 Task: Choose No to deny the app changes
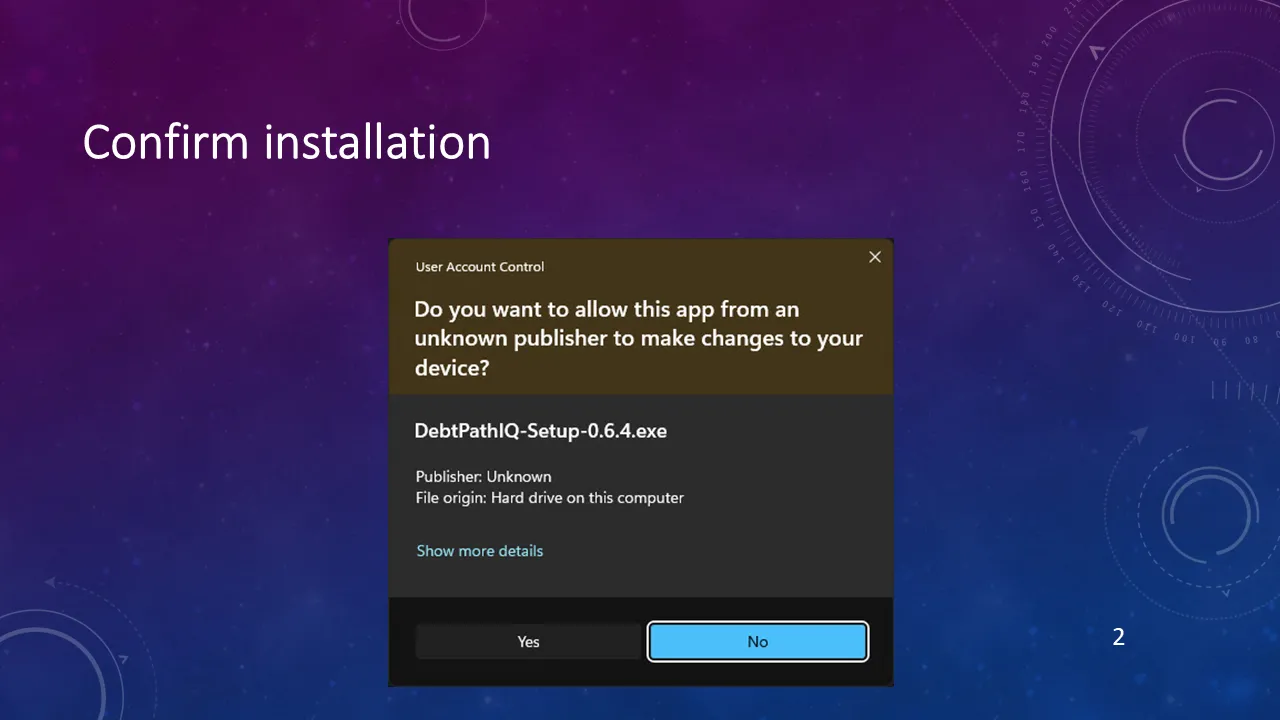pos(758,641)
